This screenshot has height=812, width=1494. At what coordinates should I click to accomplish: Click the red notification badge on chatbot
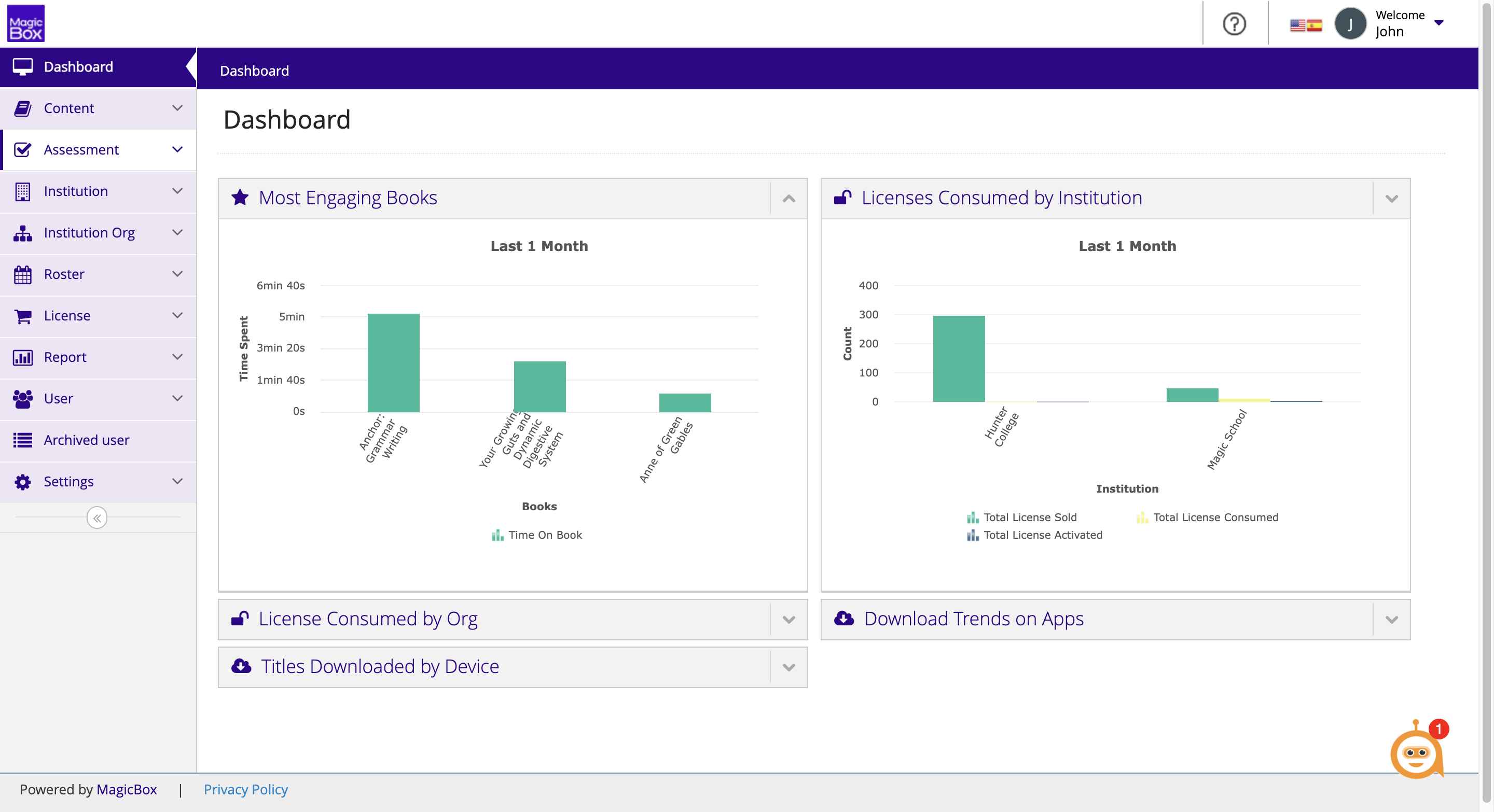point(1438,729)
